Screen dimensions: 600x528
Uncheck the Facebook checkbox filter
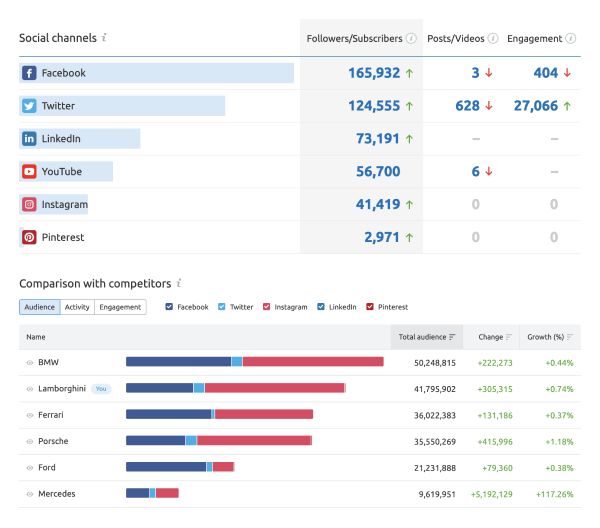coord(169,307)
